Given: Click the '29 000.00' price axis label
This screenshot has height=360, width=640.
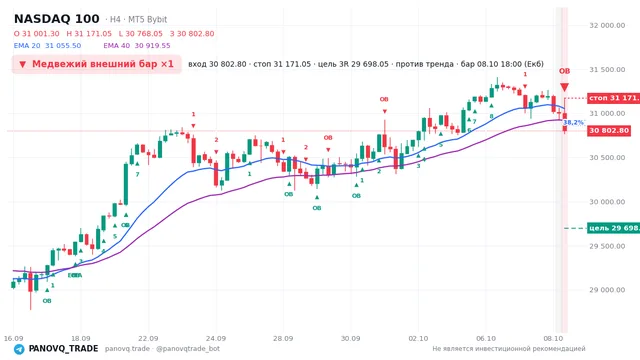Looking at the screenshot, I should (607, 290).
